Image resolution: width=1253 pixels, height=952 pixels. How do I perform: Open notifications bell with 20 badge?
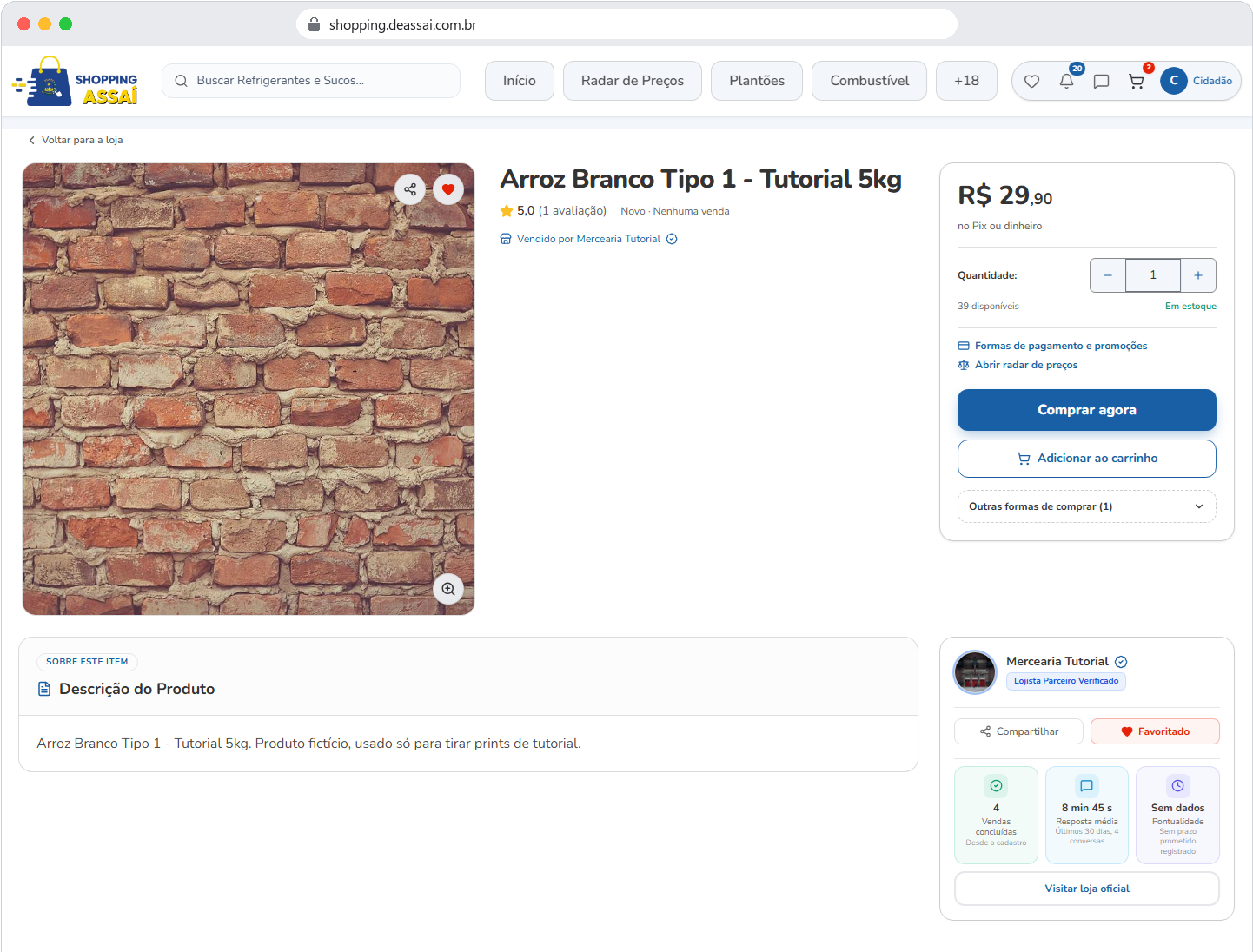1066,81
